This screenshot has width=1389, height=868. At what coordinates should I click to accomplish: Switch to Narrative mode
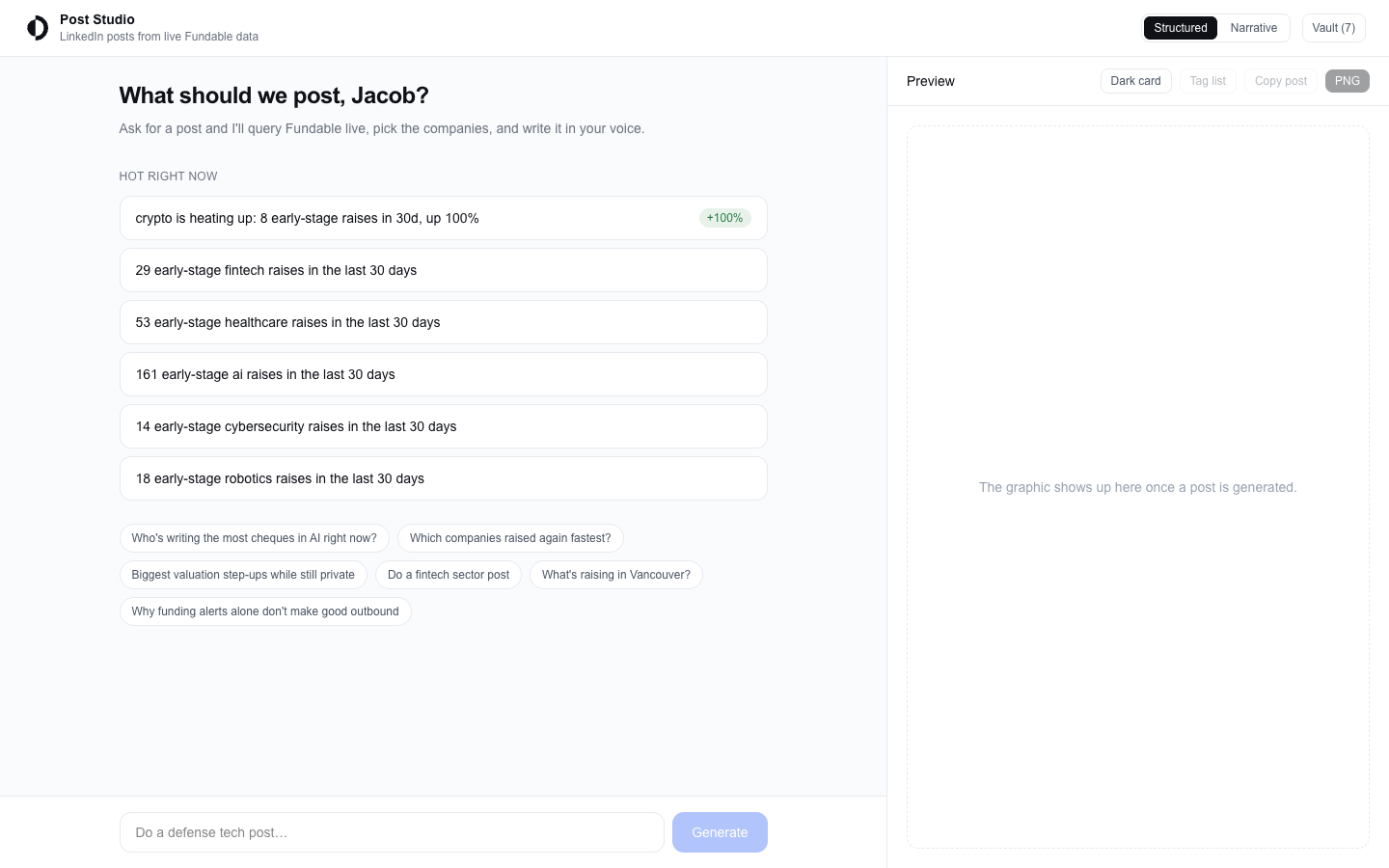click(x=1253, y=28)
